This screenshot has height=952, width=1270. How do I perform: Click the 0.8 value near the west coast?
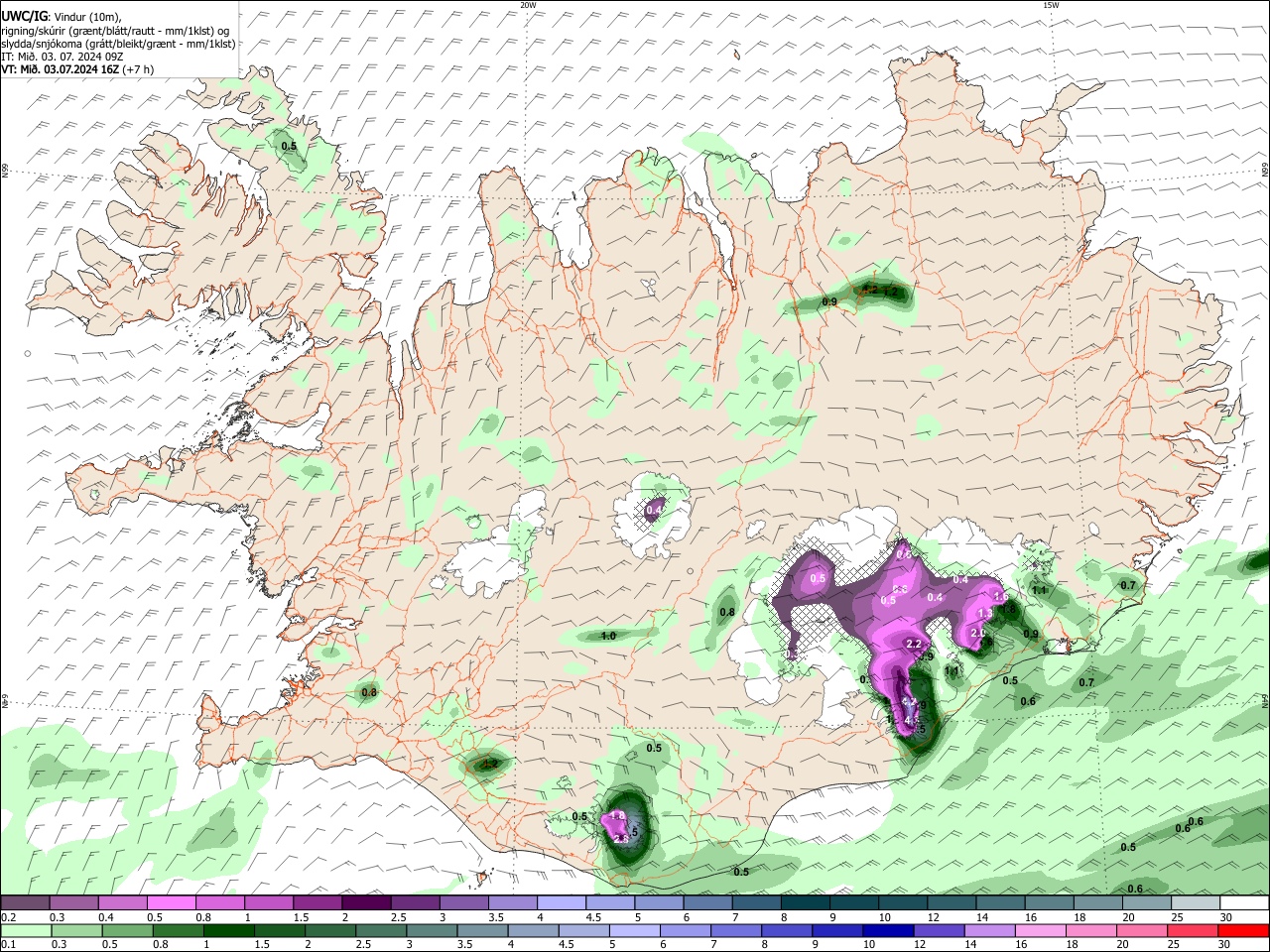(369, 692)
